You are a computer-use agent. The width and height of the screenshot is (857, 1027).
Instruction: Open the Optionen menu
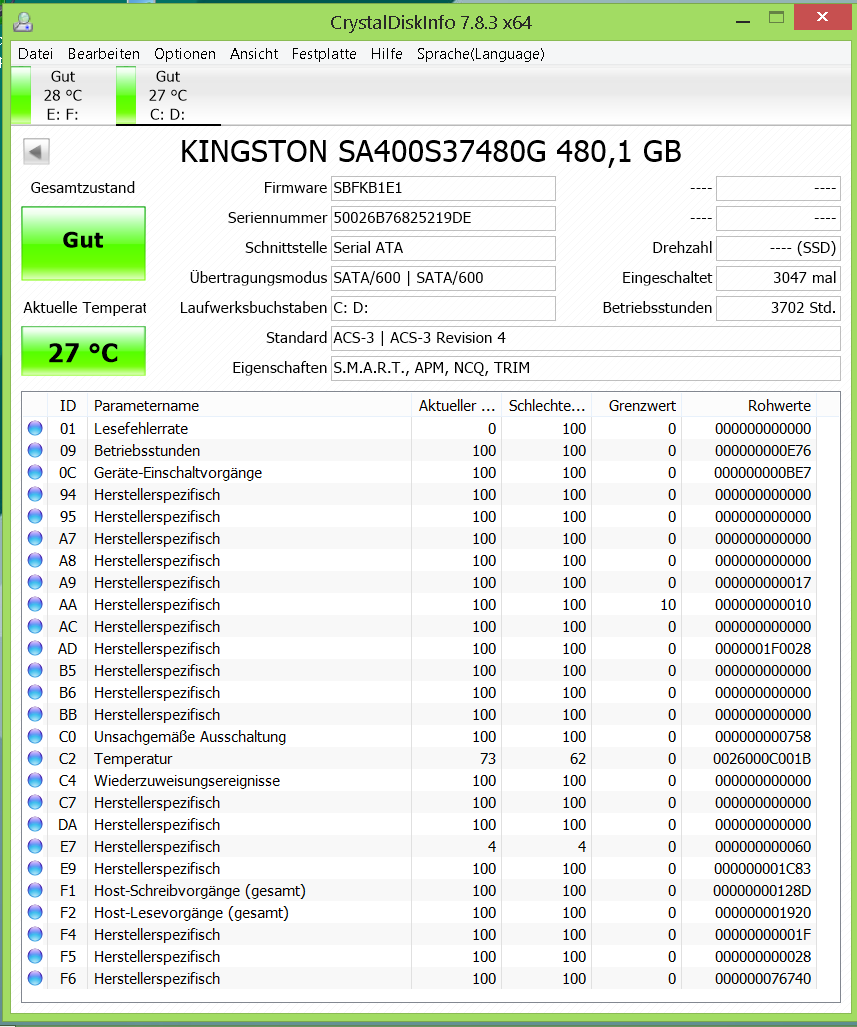click(x=185, y=54)
